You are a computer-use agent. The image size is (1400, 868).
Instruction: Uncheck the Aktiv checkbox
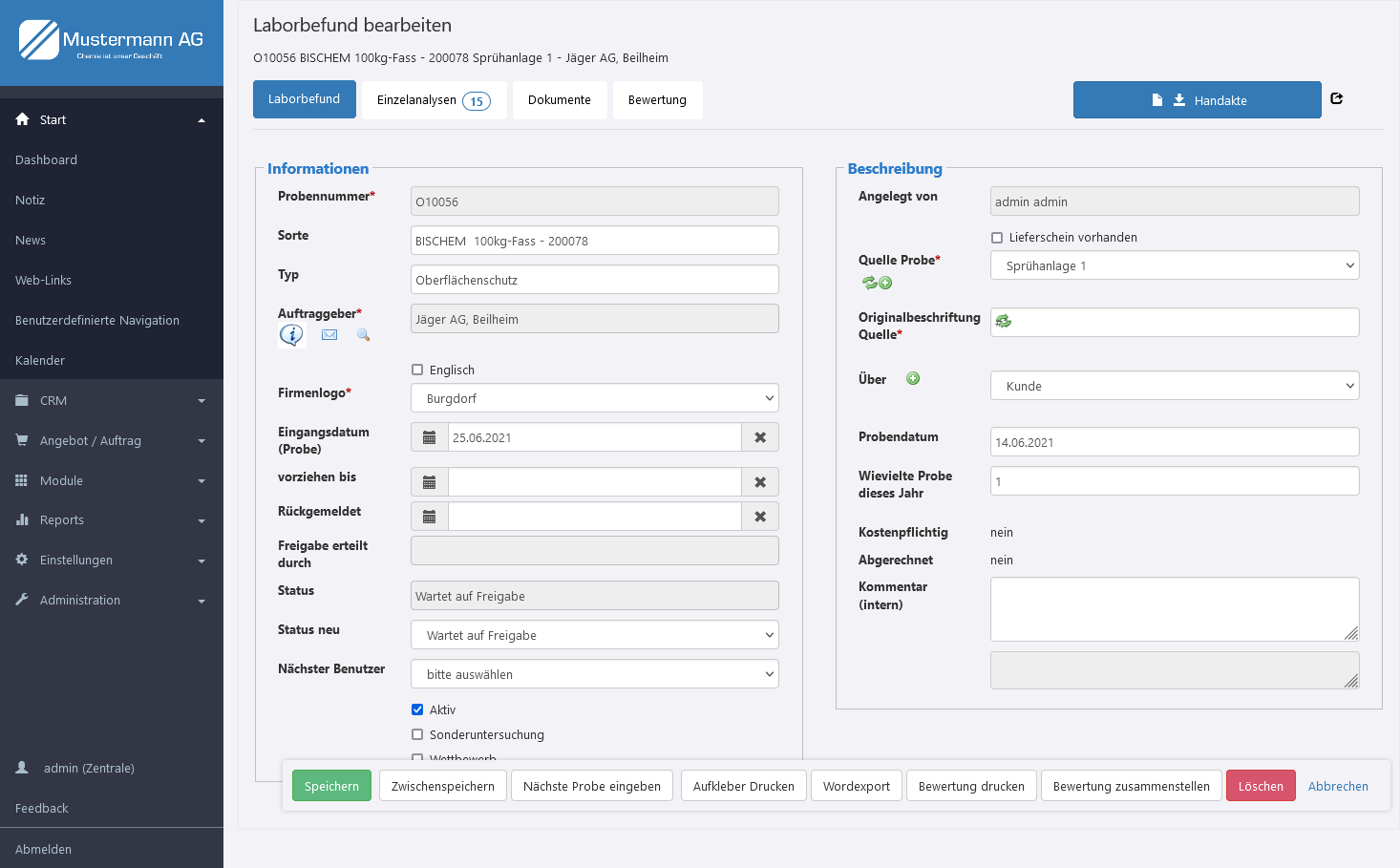417,709
